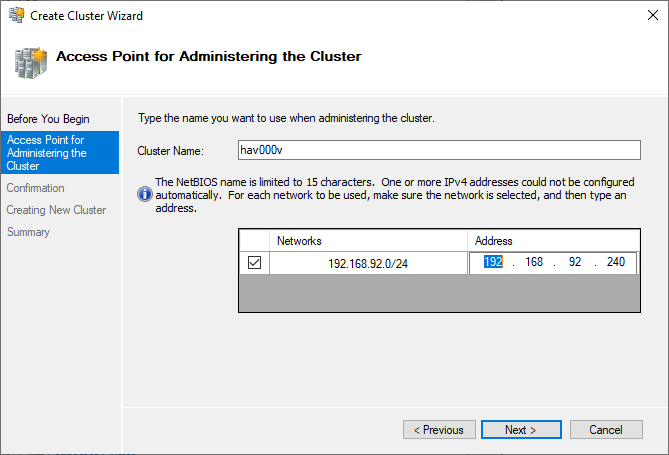Click the Create Cluster Wizard title bar icon

click(x=14, y=15)
